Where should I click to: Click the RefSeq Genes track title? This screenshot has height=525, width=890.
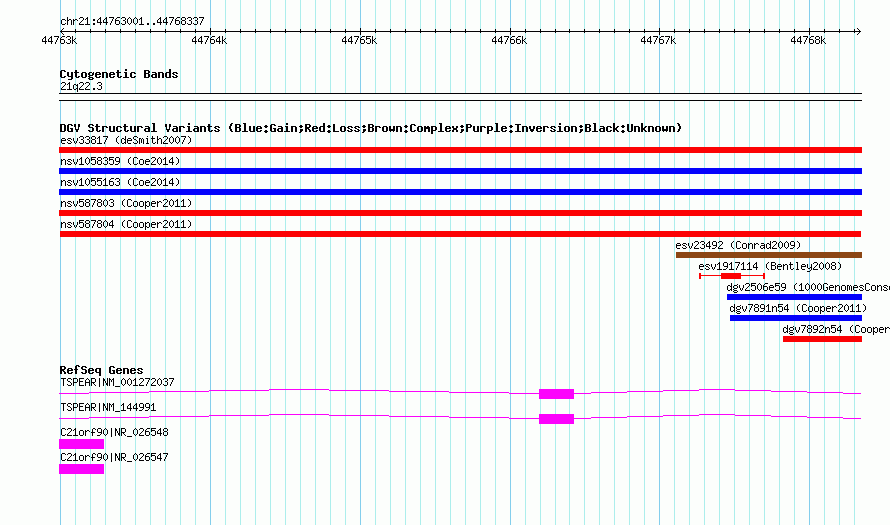pyautogui.click(x=101, y=370)
